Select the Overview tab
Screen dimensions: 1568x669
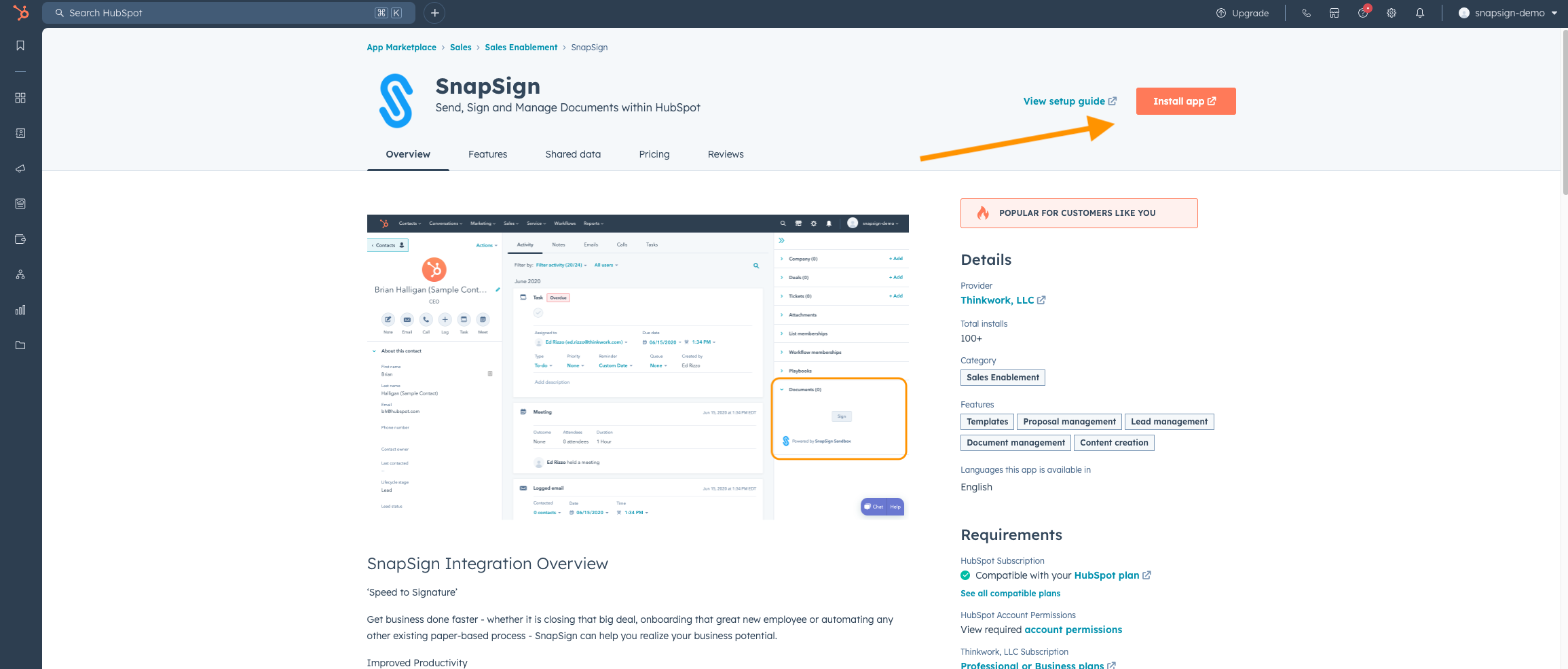pyautogui.click(x=408, y=154)
